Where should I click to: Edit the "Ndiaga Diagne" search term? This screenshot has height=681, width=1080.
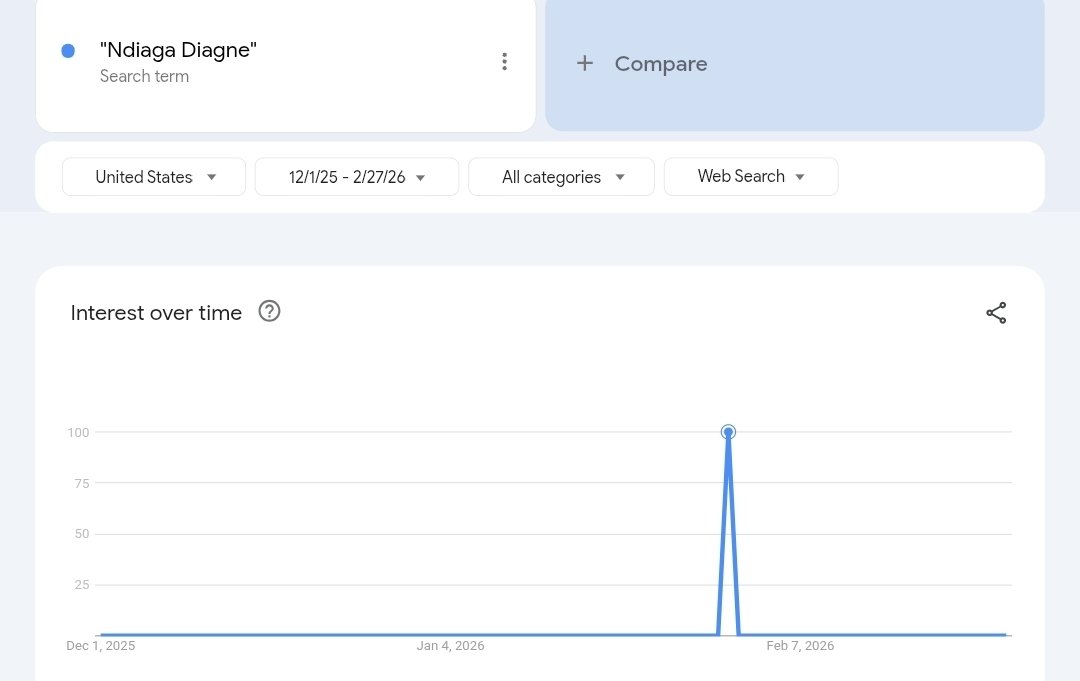coord(178,50)
